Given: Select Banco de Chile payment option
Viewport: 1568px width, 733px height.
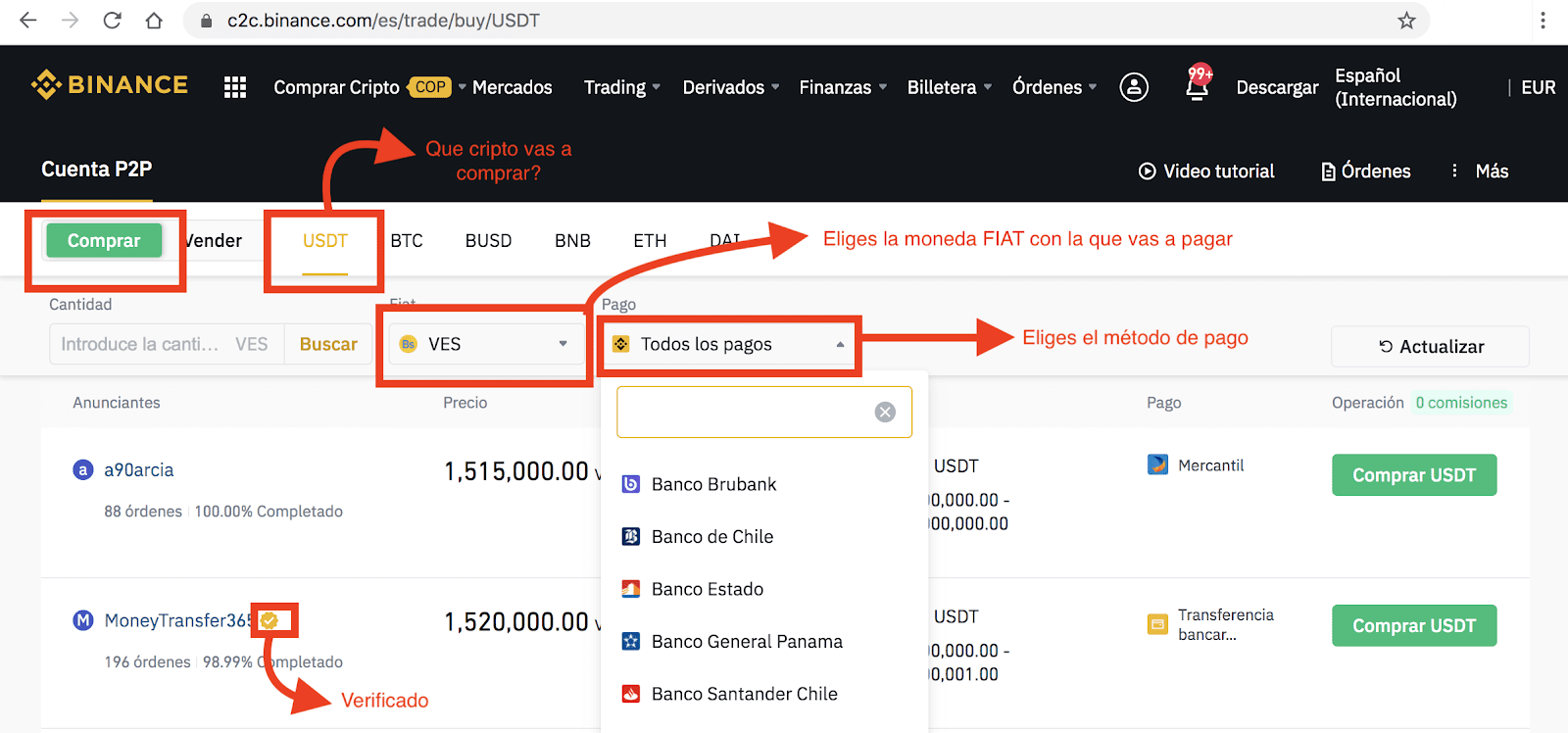Looking at the screenshot, I should pos(764,537).
